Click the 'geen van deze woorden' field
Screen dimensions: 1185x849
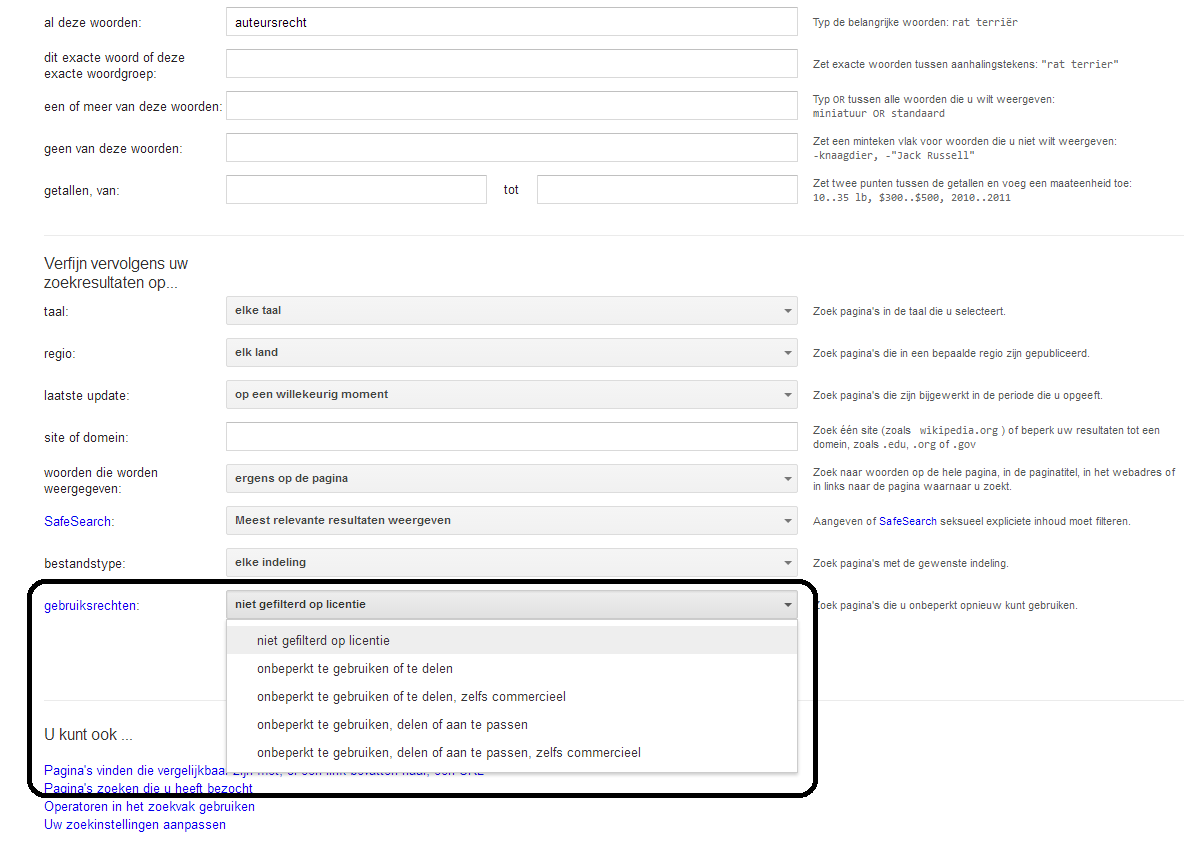click(511, 148)
